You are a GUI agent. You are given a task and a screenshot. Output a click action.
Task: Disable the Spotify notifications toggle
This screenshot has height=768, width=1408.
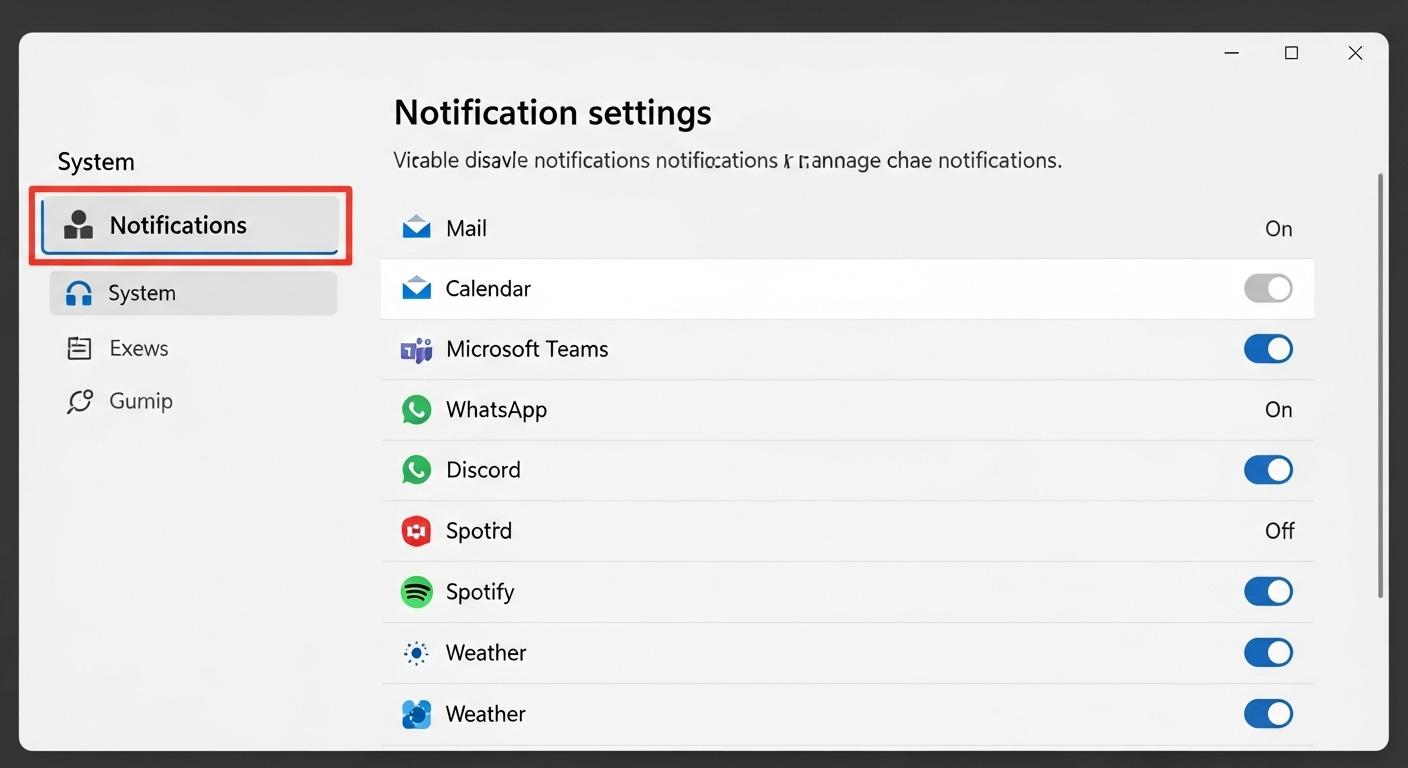tap(1268, 591)
